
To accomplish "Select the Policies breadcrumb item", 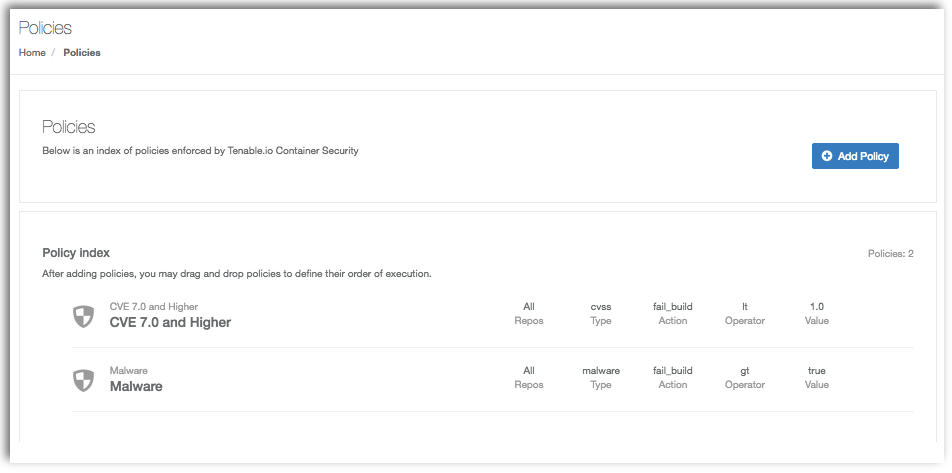I will tap(82, 53).
